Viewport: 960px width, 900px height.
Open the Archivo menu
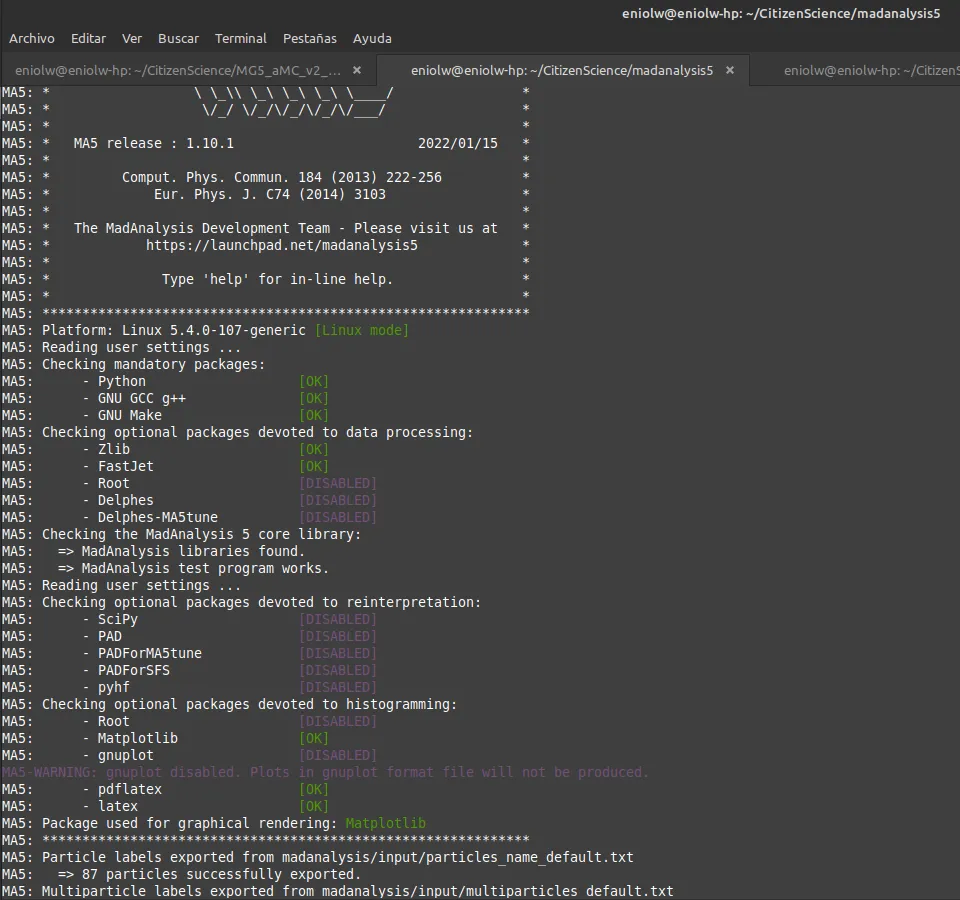[x=32, y=39]
